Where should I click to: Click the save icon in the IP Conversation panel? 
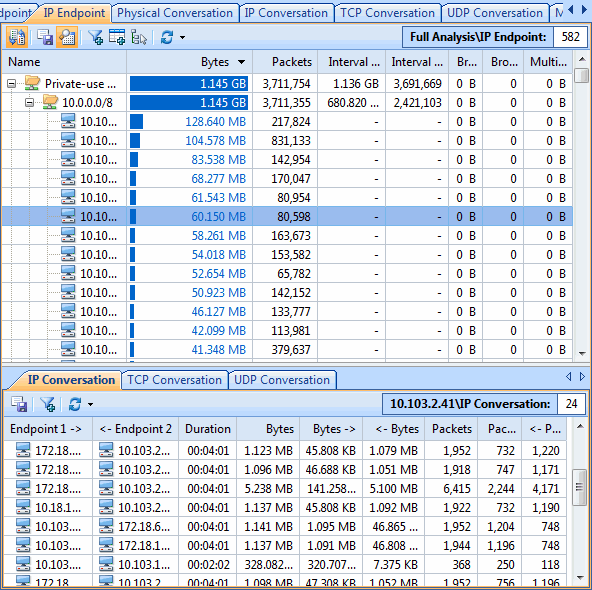19,404
